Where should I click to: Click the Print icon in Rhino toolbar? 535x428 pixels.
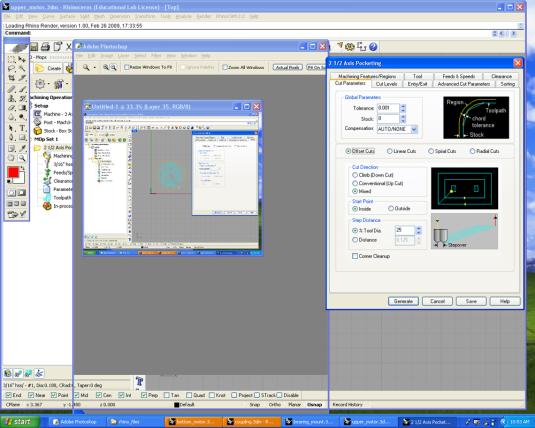pyautogui.click(x=46, y=46)
